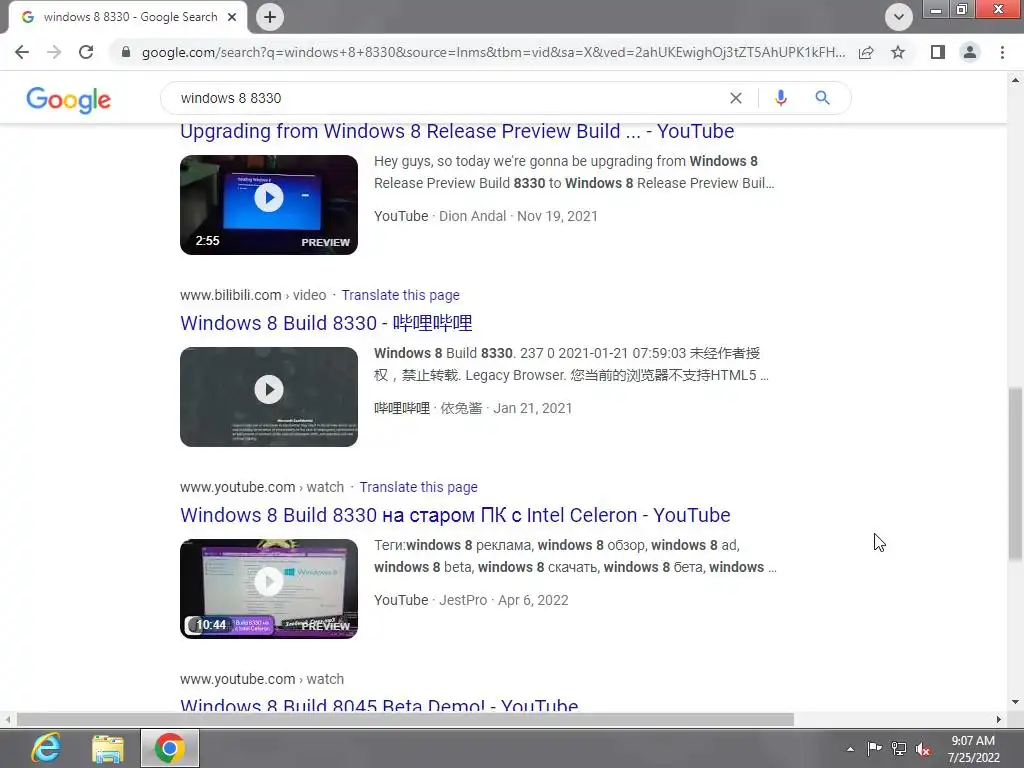Screen dimensions: 1024x768
Task: Click the horizontal scrollbar thumb
Action: pos(405,720)
